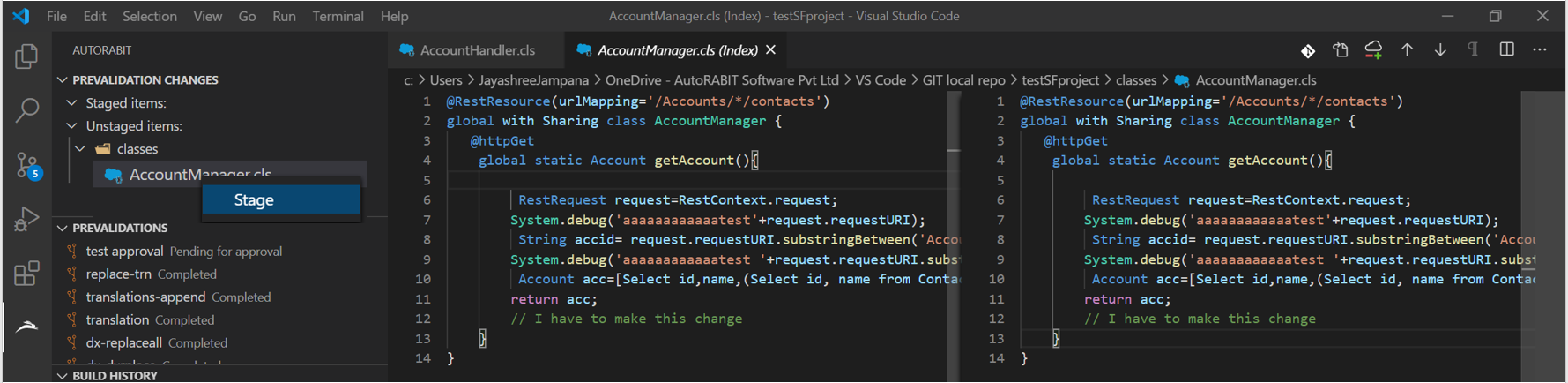The image size is (1568, 383).
Task: Open the AutoRABIT view in activity bar
Action: pyautogui.click(x=26, y=327)
